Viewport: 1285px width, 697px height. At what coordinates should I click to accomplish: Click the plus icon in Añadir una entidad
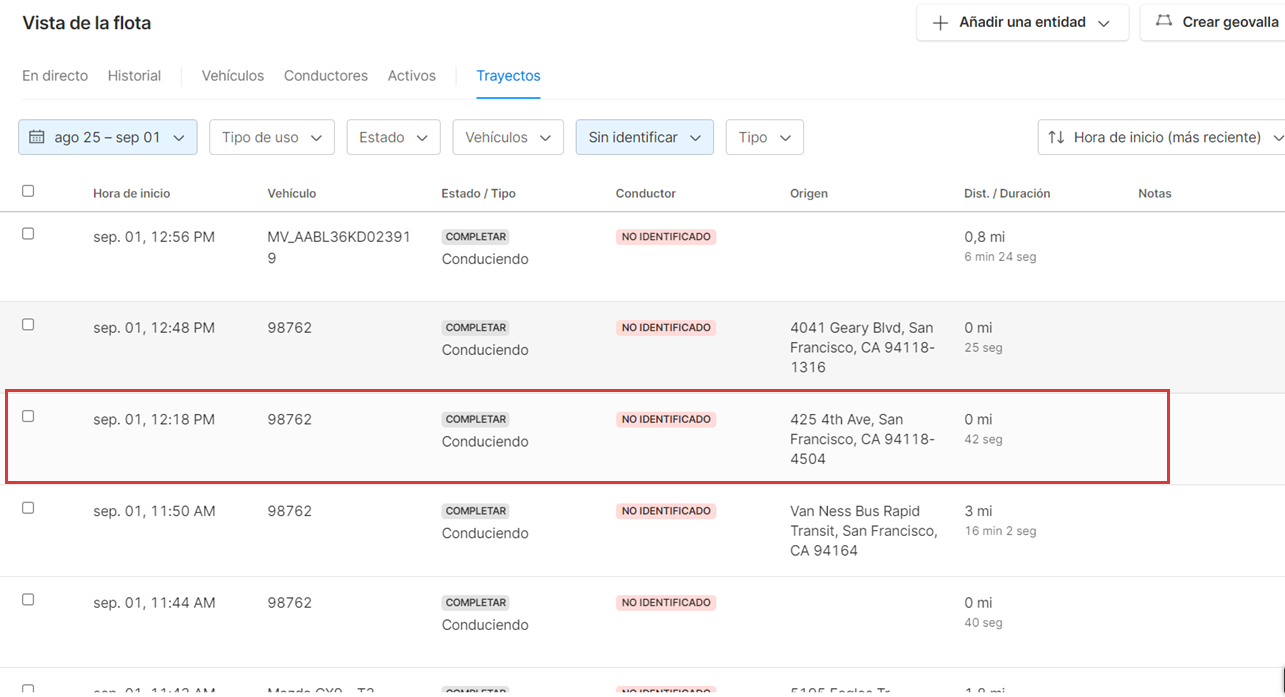coord(940,23)
